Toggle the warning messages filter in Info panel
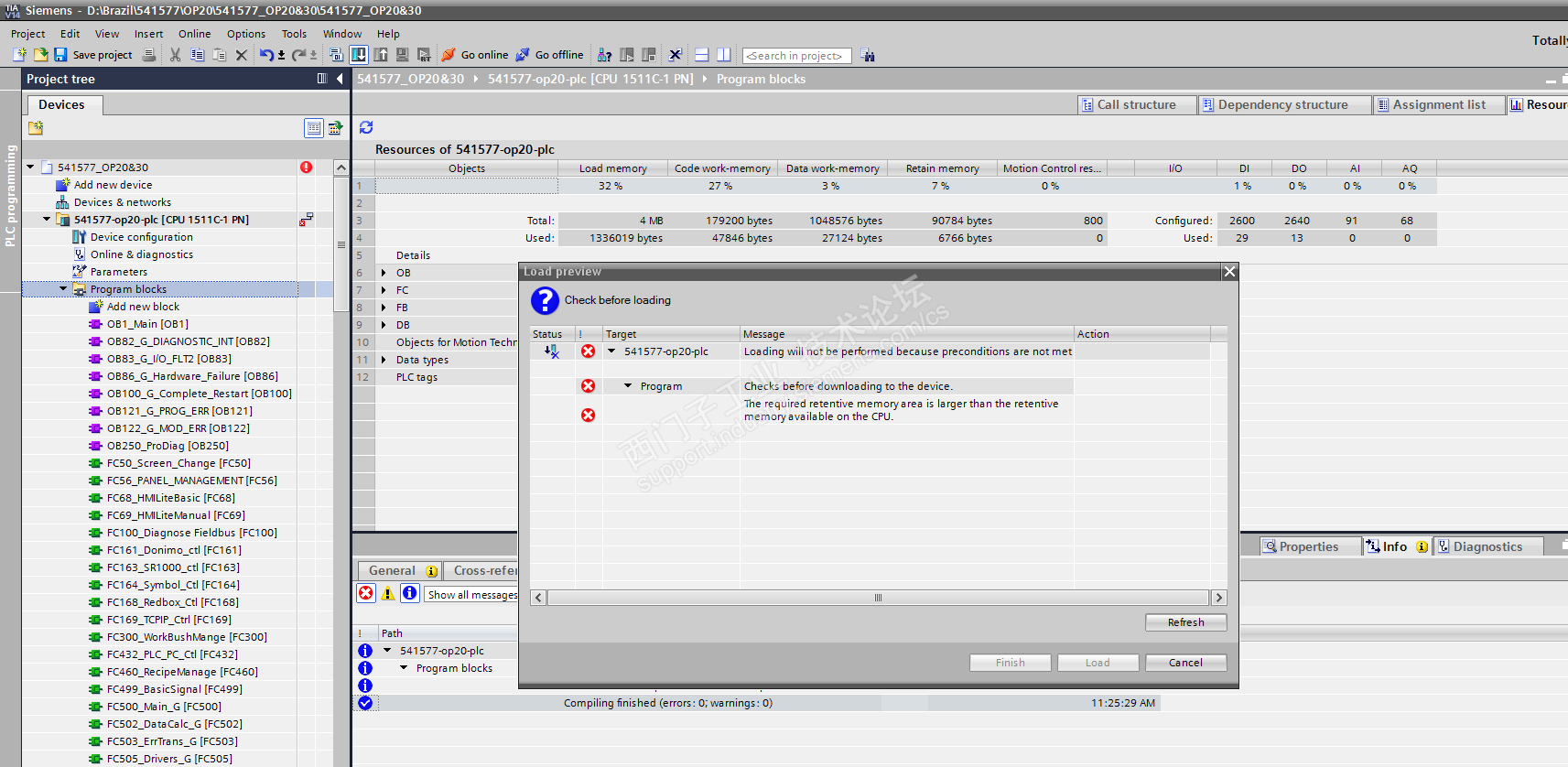The height and width of the screenshot is (767, 1568). [x=388, y=593]
